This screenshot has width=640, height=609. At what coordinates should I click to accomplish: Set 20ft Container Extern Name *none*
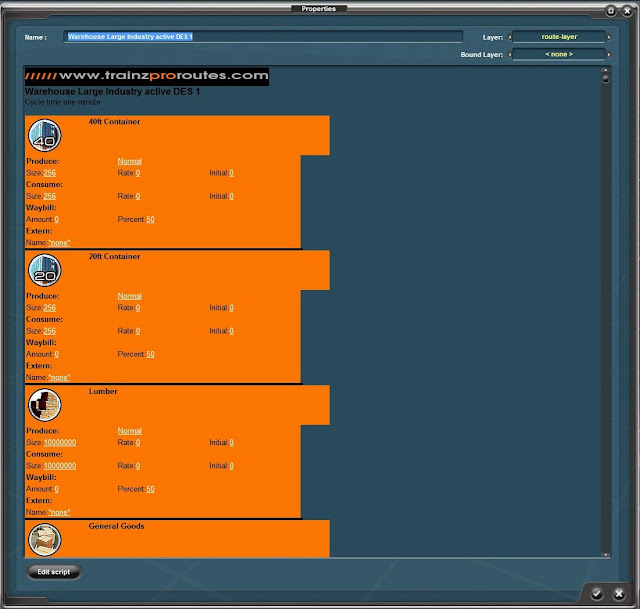click(x=59, y=377)
